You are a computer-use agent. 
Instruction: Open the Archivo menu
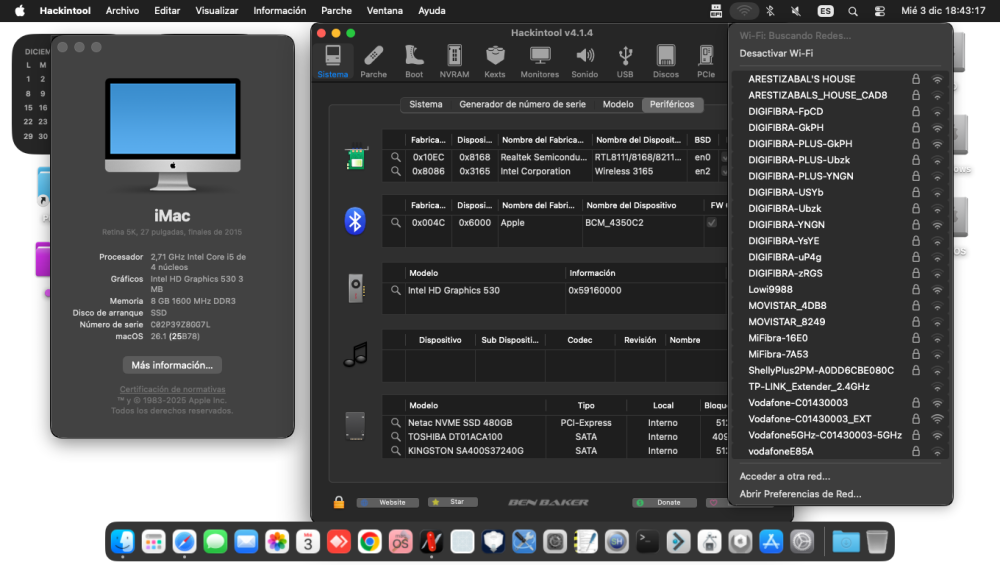pyautogui.click(x=122, y=11)
